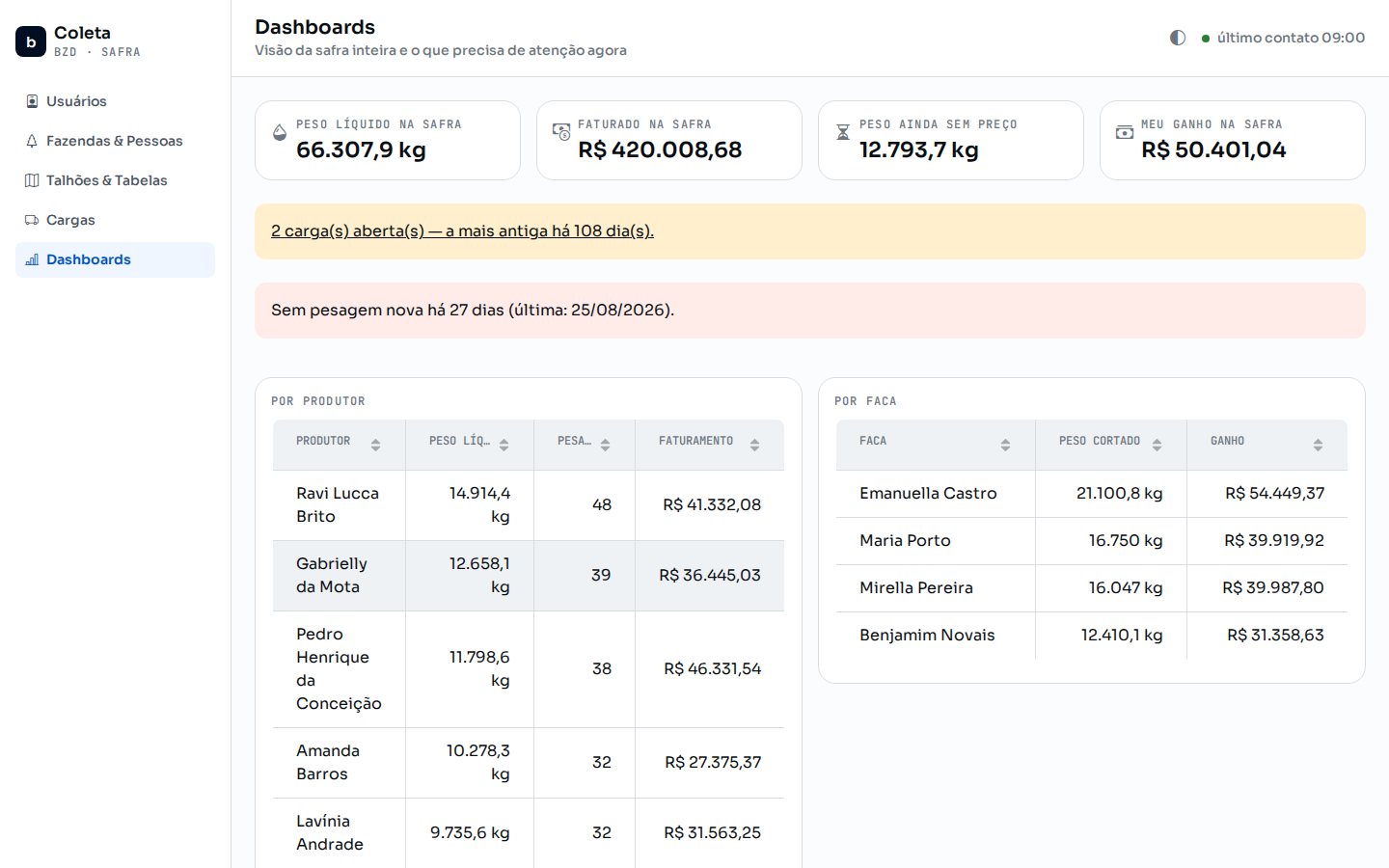1389x868 pixels.
Task: Click the R$ 420.008,68 faturado value
Action: [x=660, y=149]
